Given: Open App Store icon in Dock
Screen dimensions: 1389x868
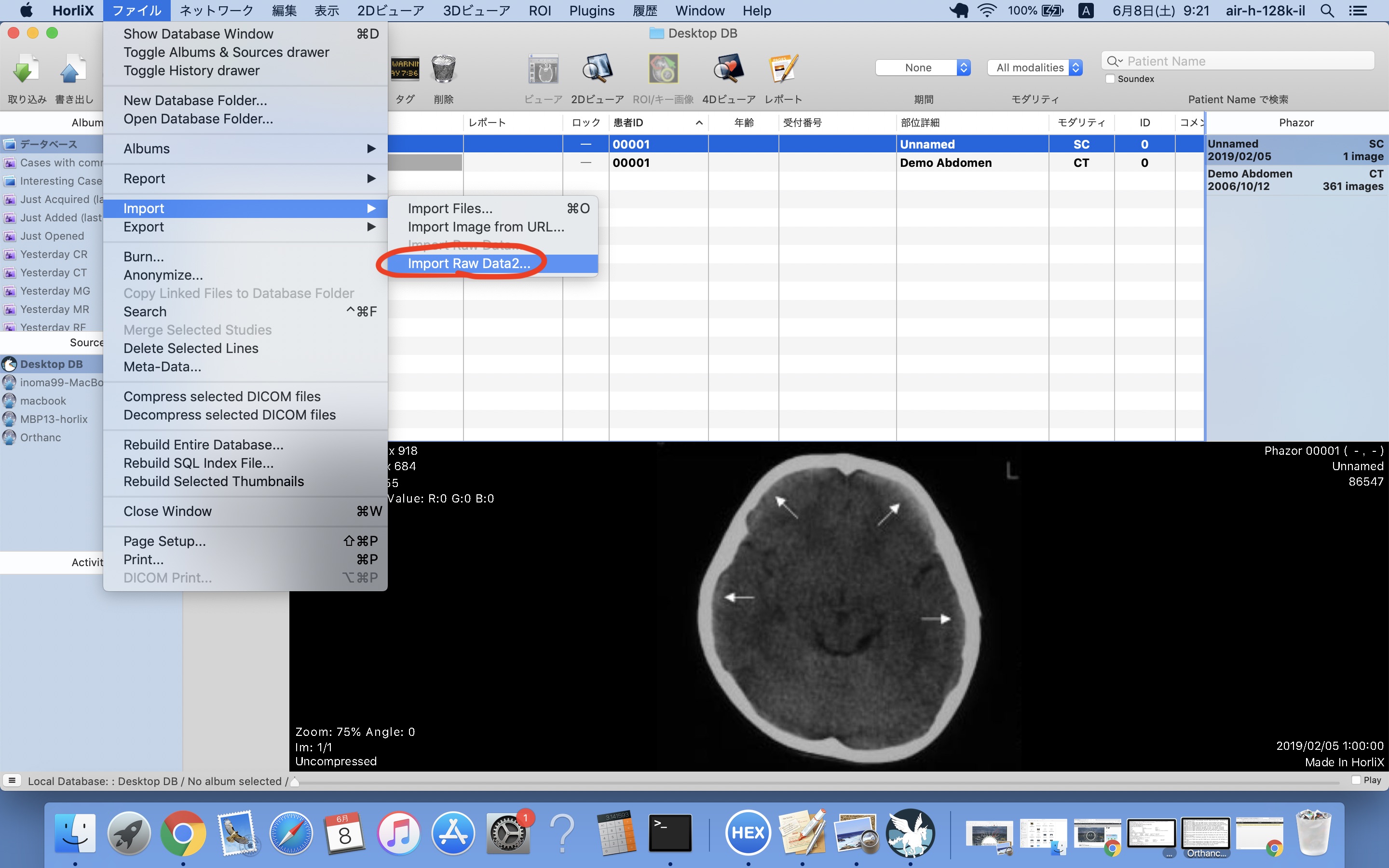Looking at the screenshot, I should [x=453, y=833].
